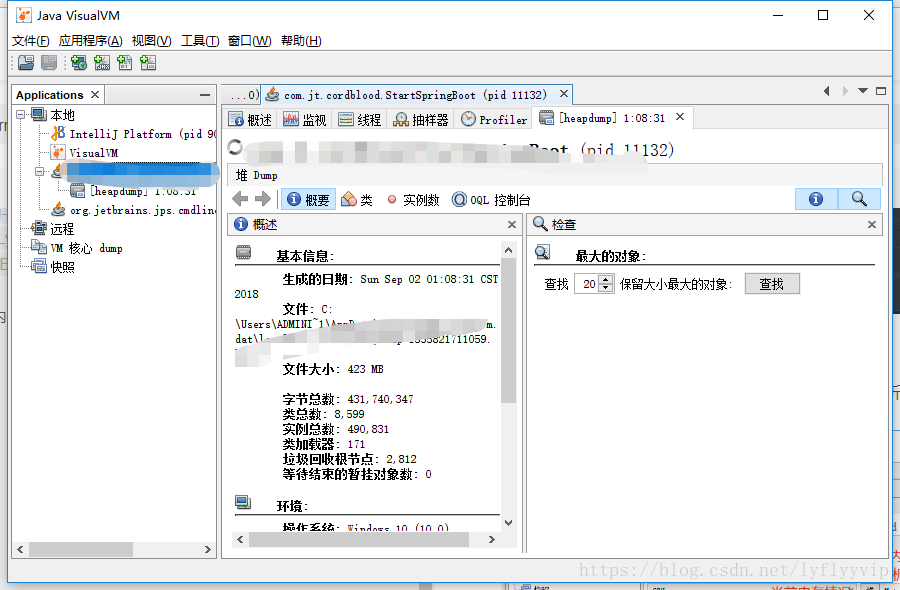Select 快照 node in the tree
Screen dimensions: 900x590
click(53, 267)
